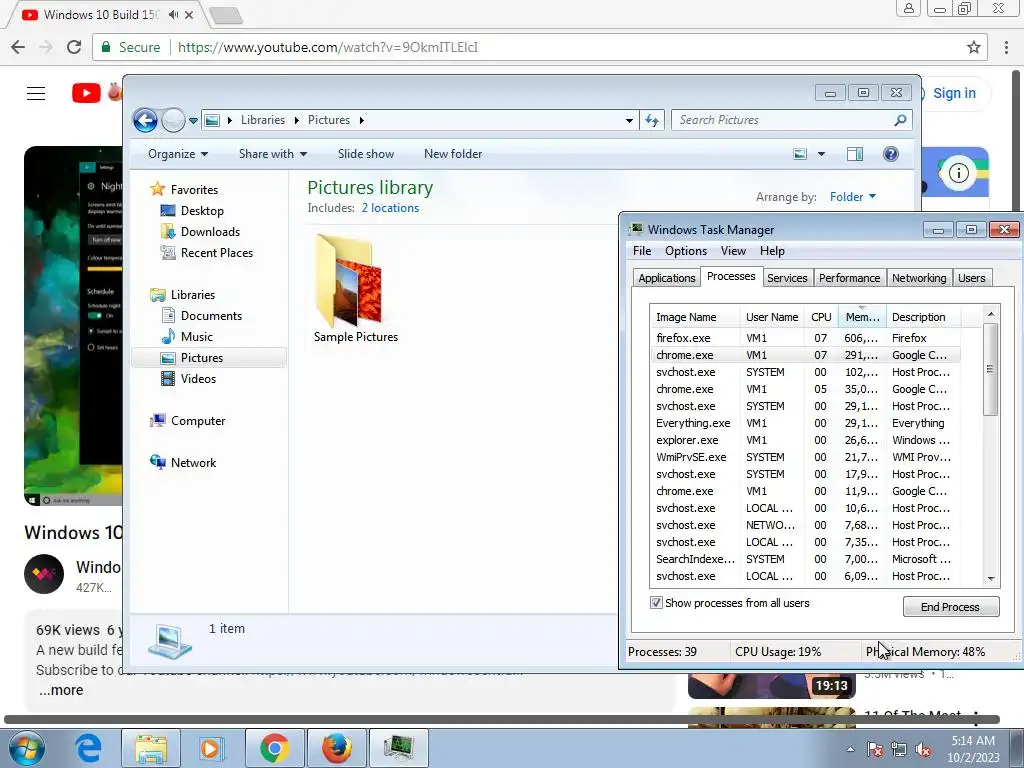Expand the video description ...more link
The width and height of the screenshot is (1024, 768).
pos(61,690)
